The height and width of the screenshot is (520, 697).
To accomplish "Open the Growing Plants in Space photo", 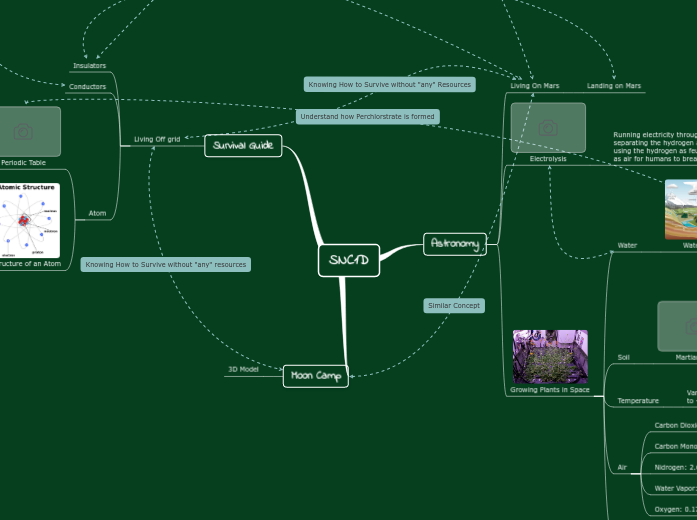I will pos(550,356).
